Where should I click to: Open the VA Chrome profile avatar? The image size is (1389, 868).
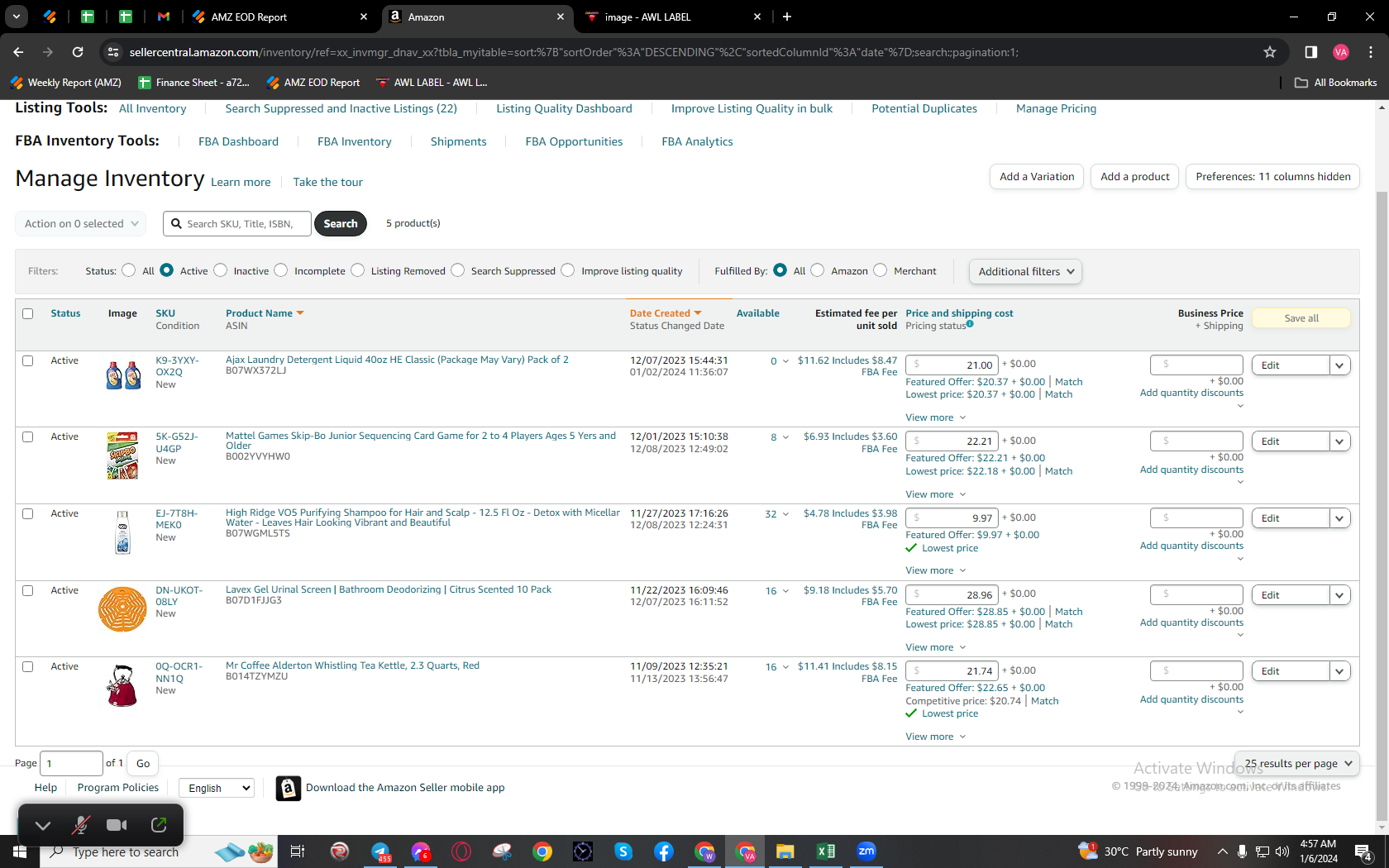(1341, 52)
